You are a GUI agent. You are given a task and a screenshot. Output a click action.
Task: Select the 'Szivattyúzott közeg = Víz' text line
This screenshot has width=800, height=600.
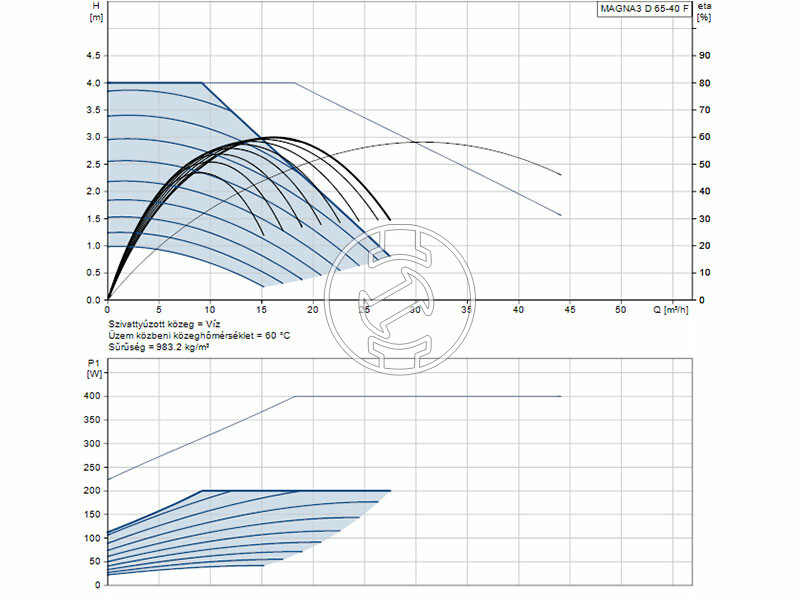[166, 326]
